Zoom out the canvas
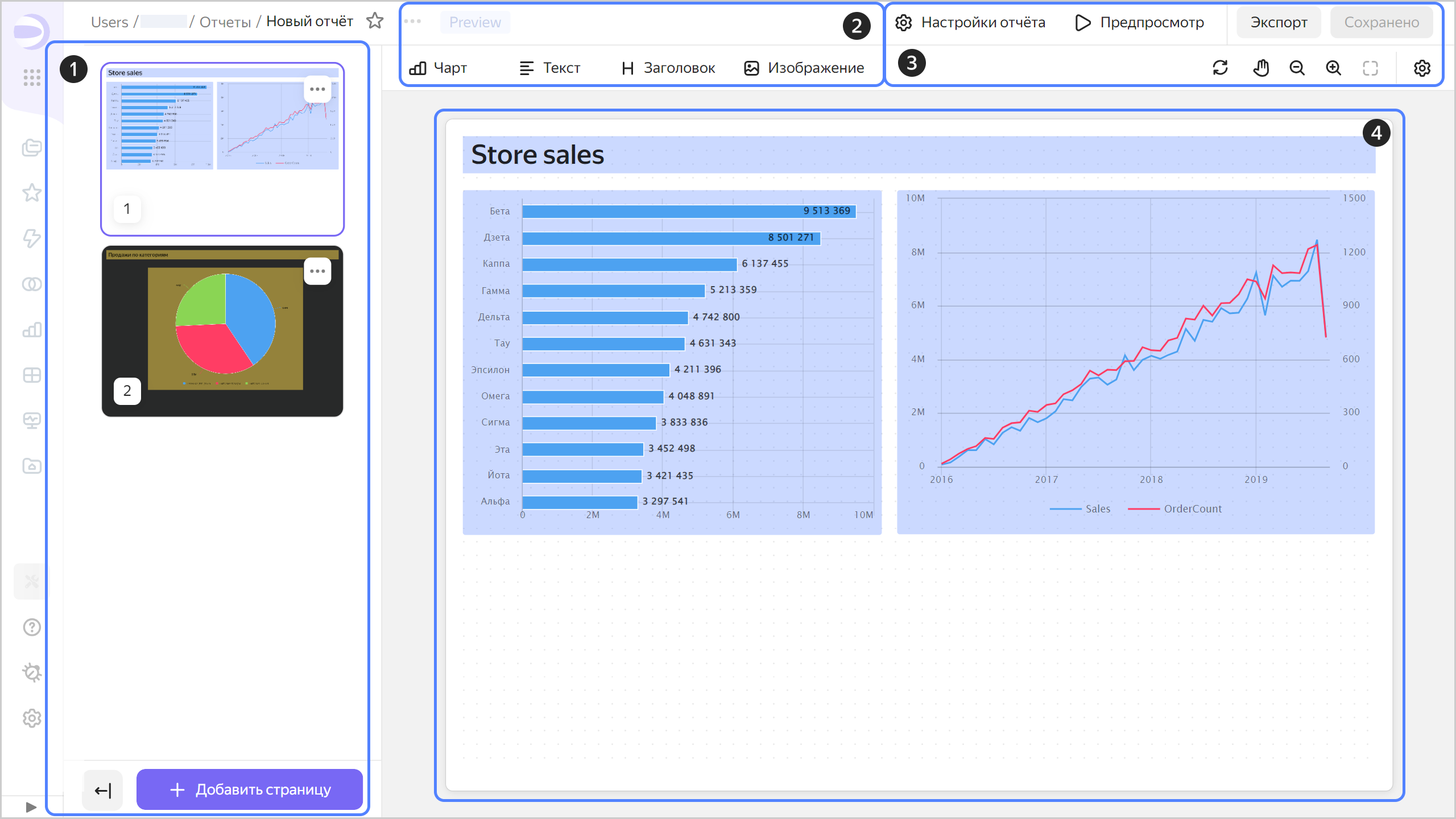 [x=1297, y=68]
